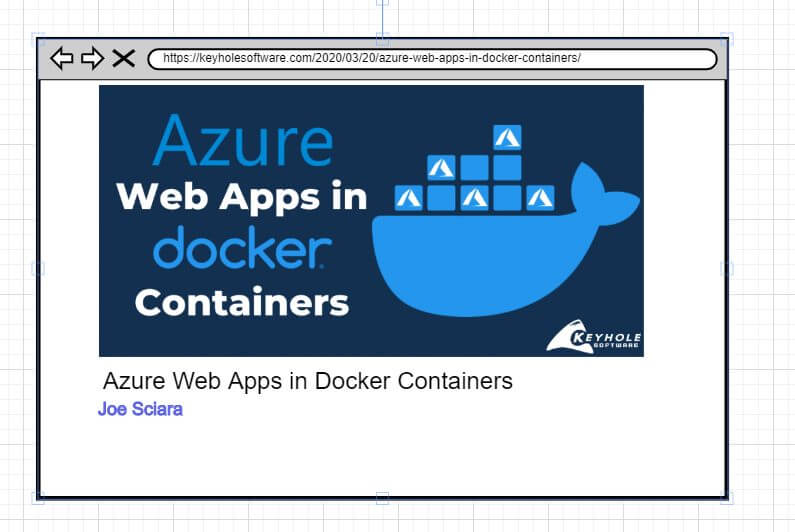This screenshot has width=795, height=532.
Task: Click the "docker" wordmark in the banner
Action: [242, 247]
